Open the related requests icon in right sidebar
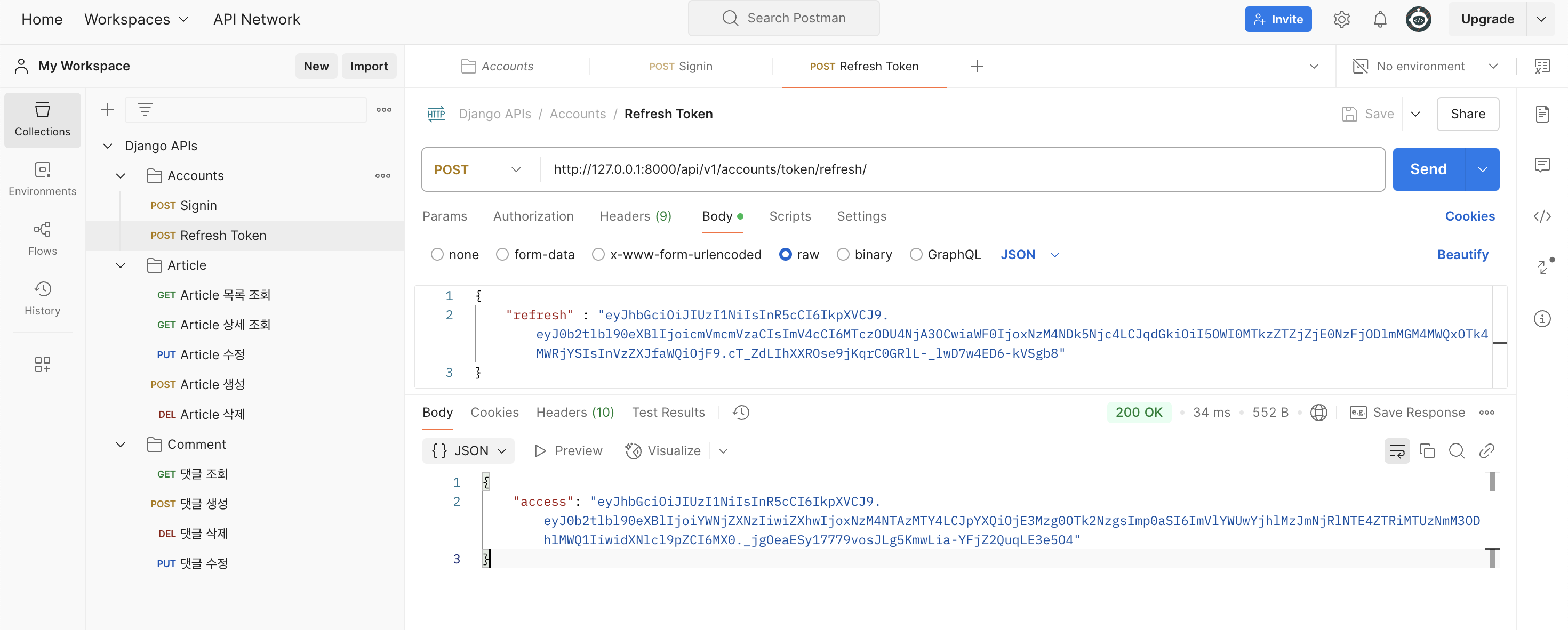The image size is (1568, 630). (x=1543, y=266)
